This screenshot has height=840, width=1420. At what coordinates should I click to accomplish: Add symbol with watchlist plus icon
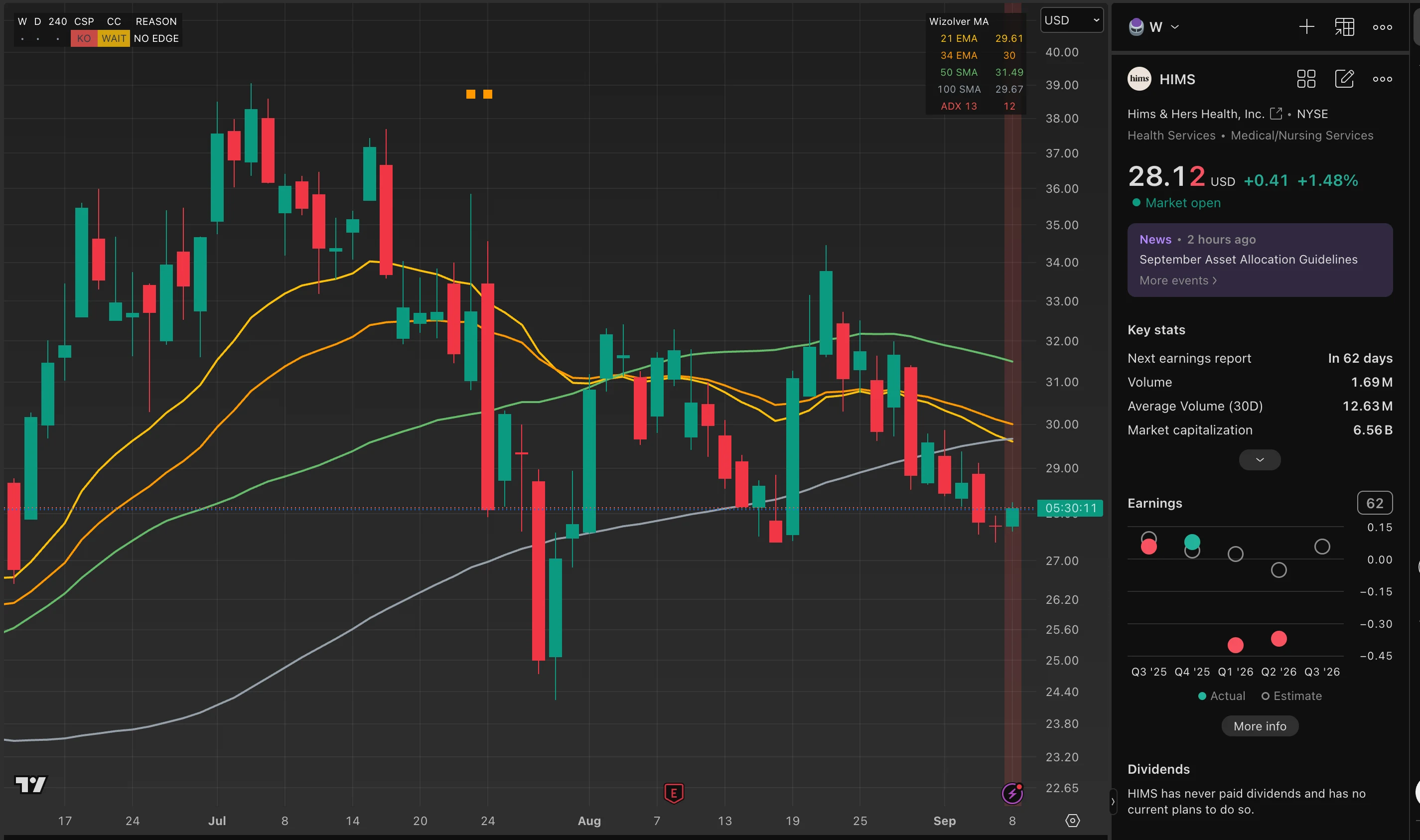click(1307, 26)
